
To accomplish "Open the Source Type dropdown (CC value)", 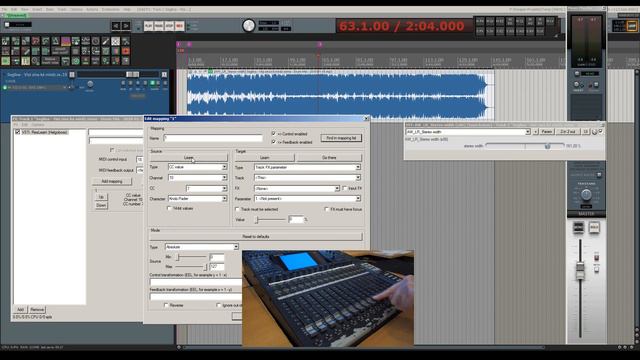I will [198, 167].
